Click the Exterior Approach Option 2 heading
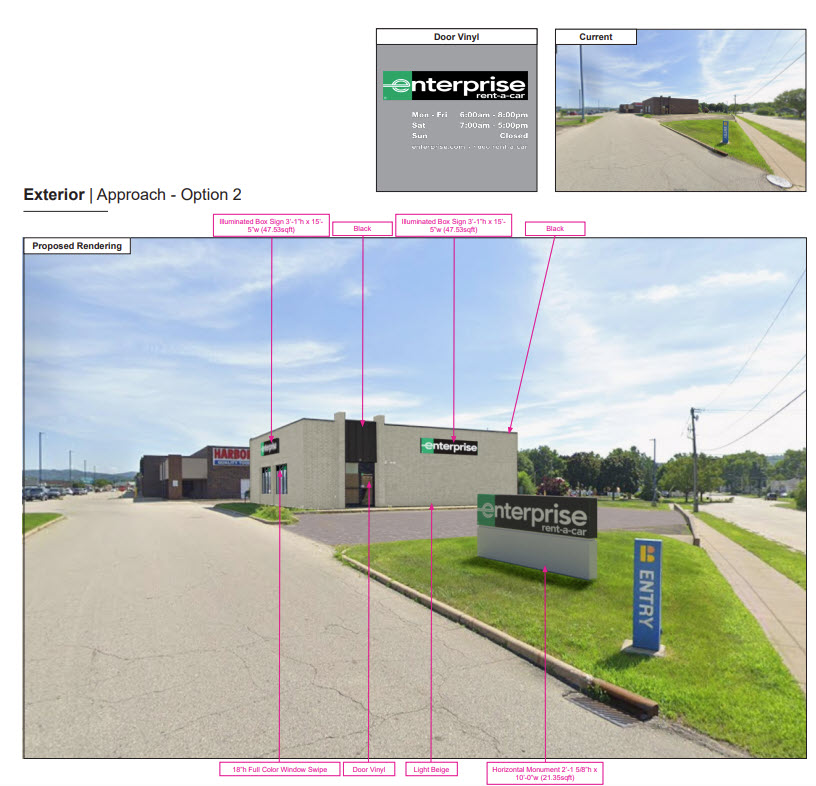Image resolution: width=816 pixels, height=786 pixels. pos(132,195)
